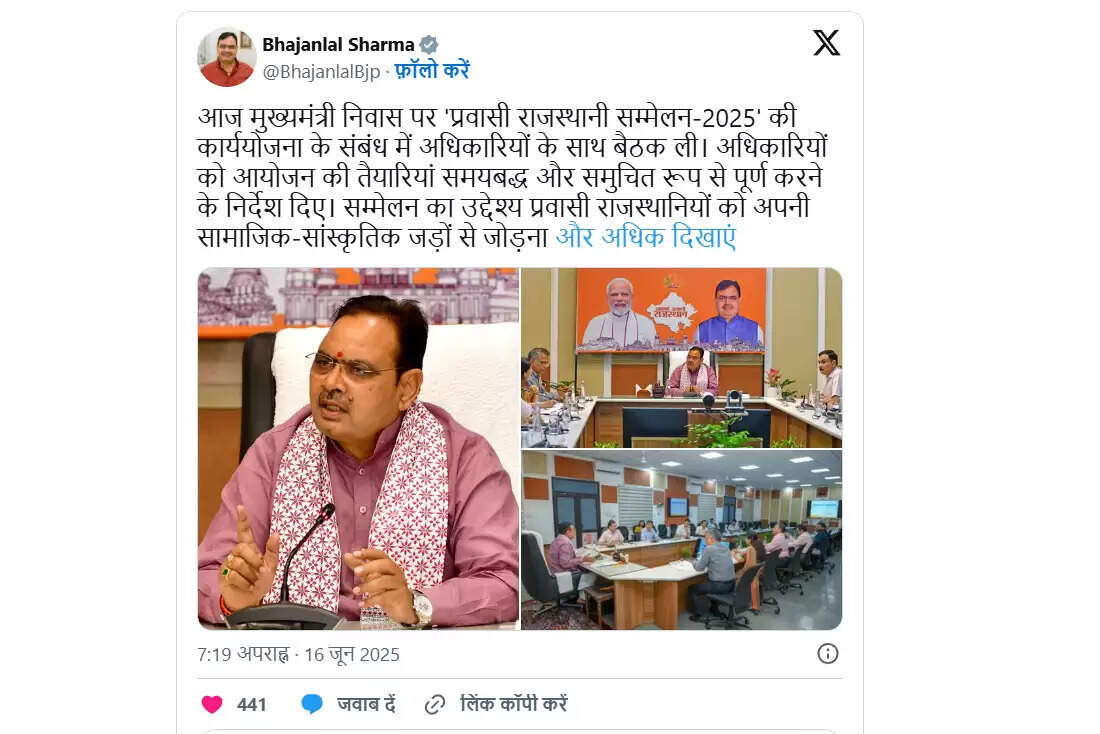Open the close-up photo of the man speaking
Viewport: 1100px width, 734px height.
[358, 448]
